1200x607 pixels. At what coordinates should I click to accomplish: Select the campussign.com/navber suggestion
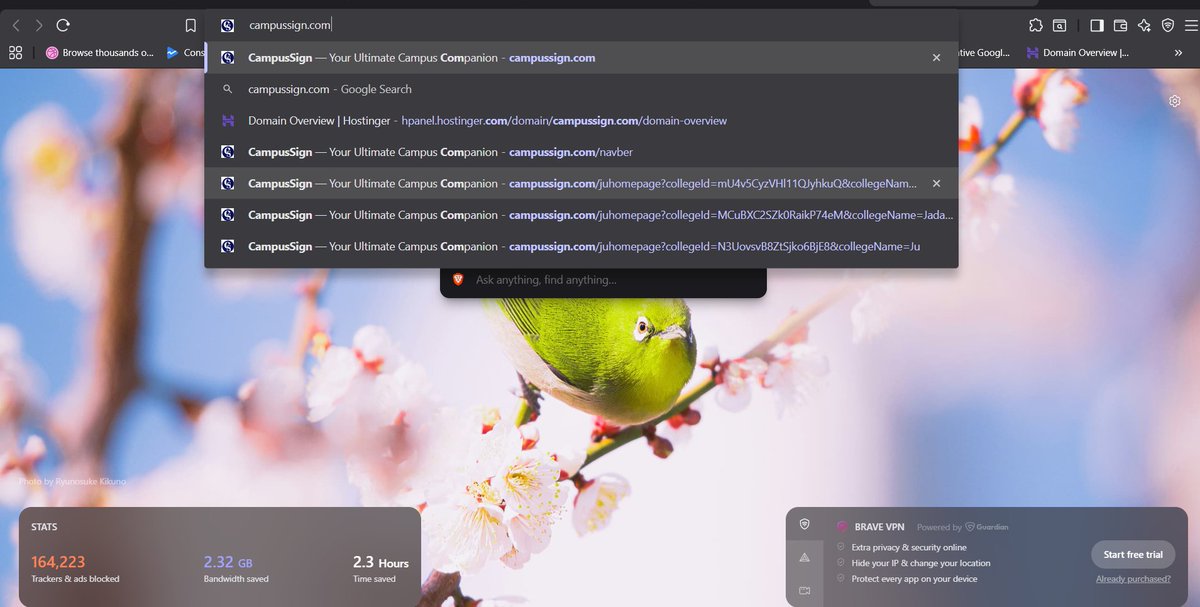(x=580, y=152)
